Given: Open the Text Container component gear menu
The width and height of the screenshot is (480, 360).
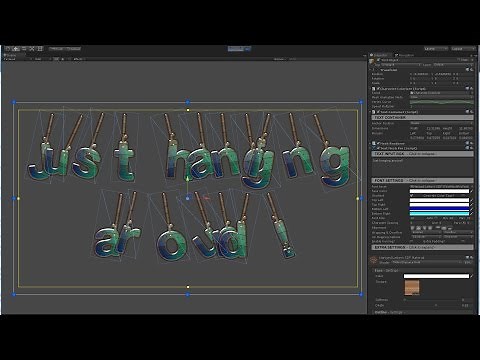Looking at the screenshot, I should 472,112.
